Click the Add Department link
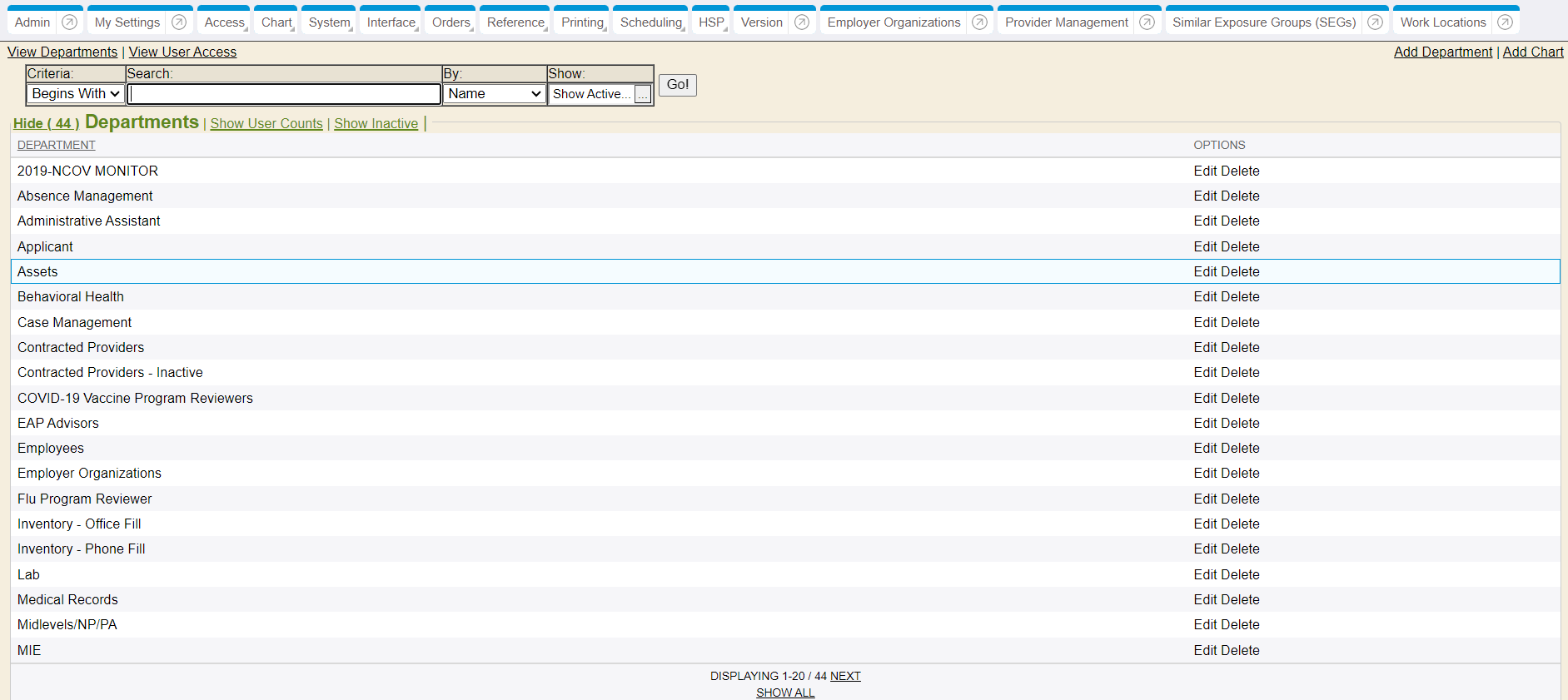 tap(1442, 52)
